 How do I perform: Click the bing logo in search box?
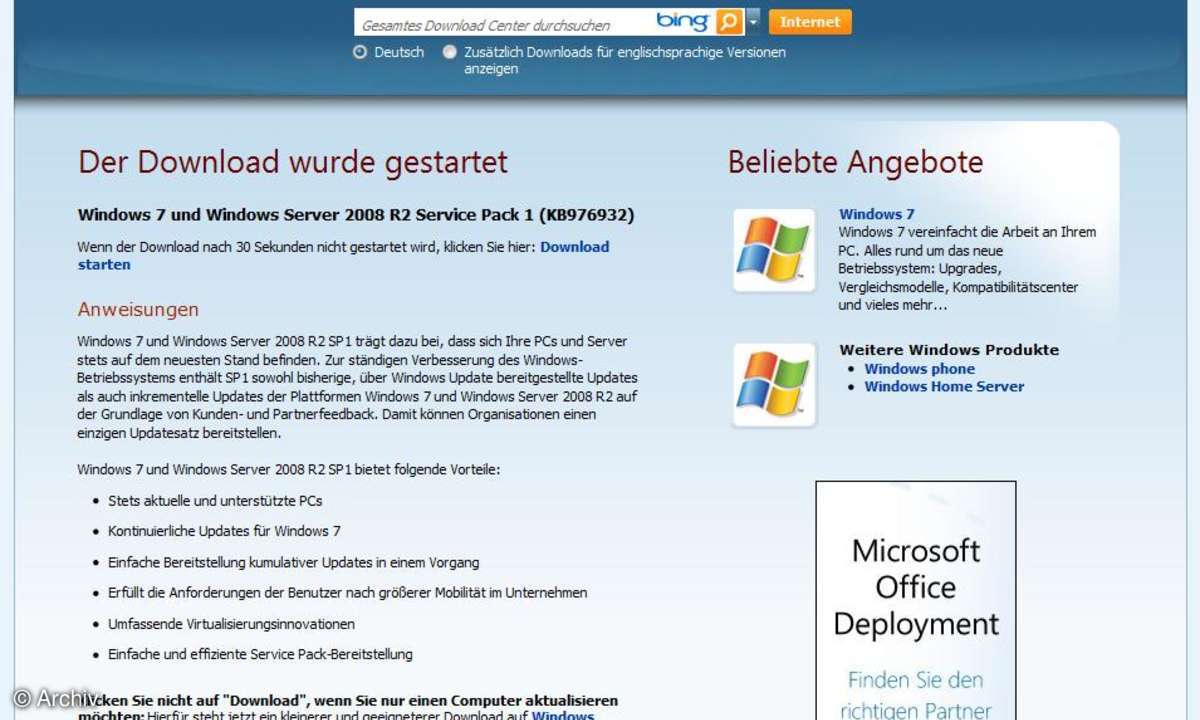click(683, 22)
